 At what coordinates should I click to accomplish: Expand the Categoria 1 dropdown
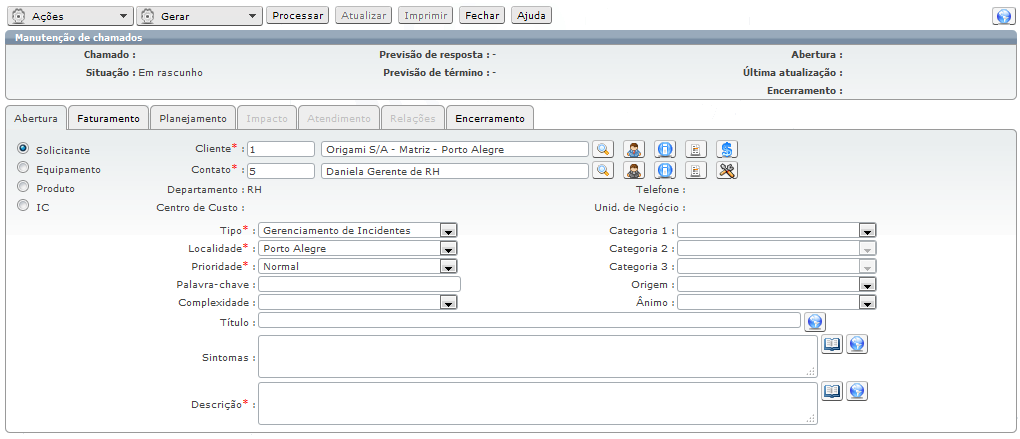tap(867, 231)
